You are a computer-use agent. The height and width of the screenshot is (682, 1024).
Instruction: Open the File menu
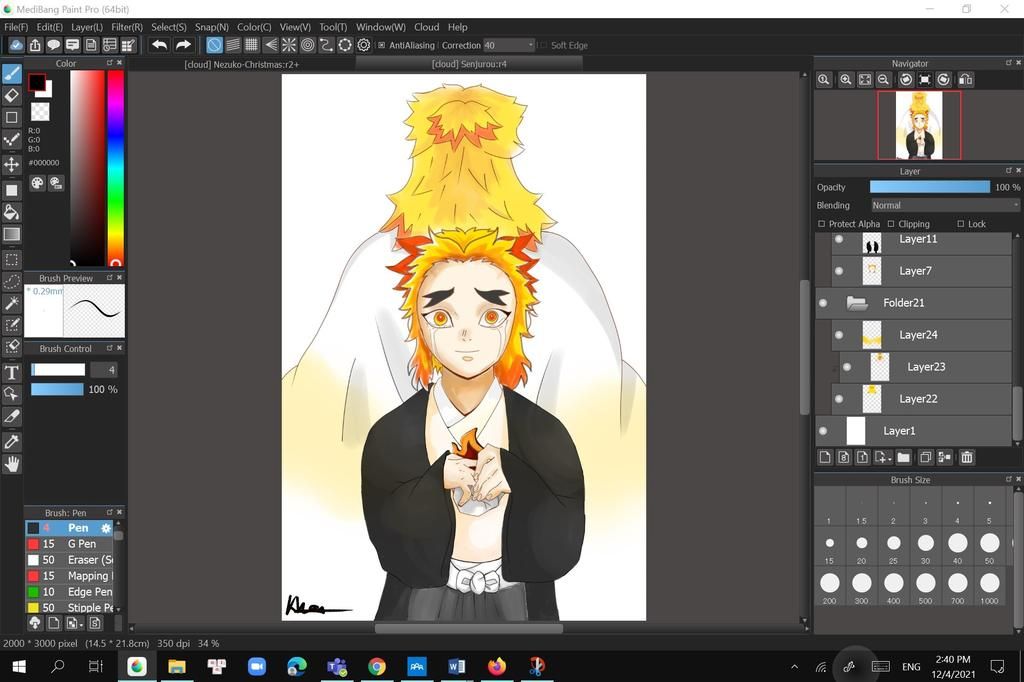click(16, 27)
